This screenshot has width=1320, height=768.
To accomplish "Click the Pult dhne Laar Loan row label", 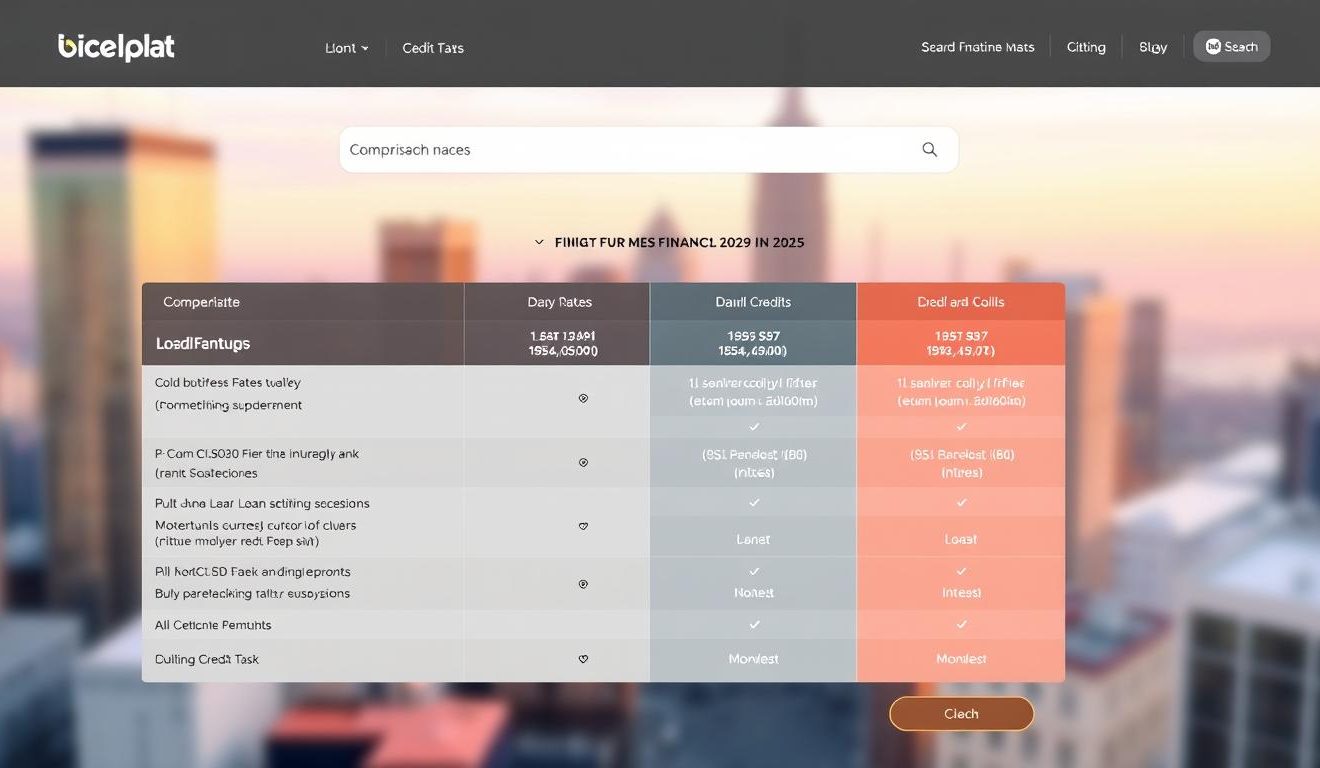I will point(262,503).
